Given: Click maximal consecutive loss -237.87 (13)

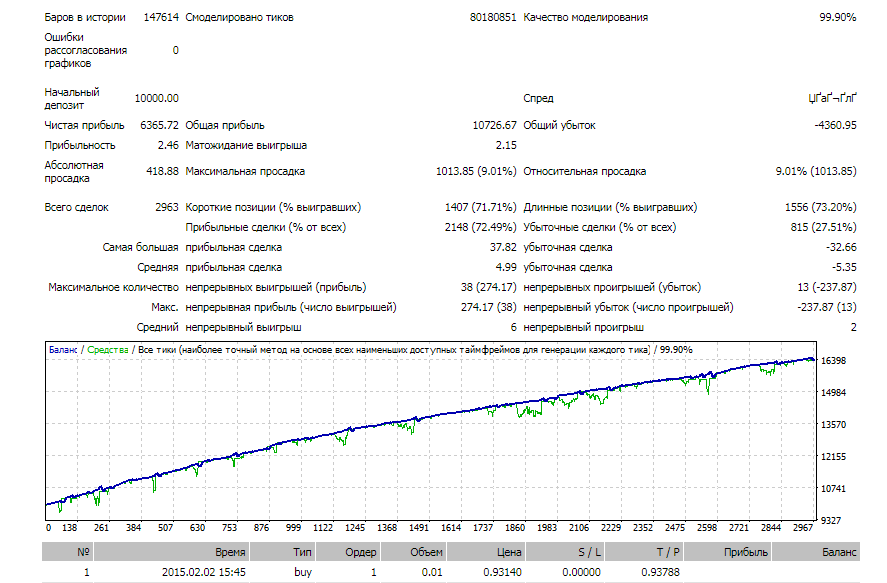Looking at the screenshot, I should [x=826, y=308].
